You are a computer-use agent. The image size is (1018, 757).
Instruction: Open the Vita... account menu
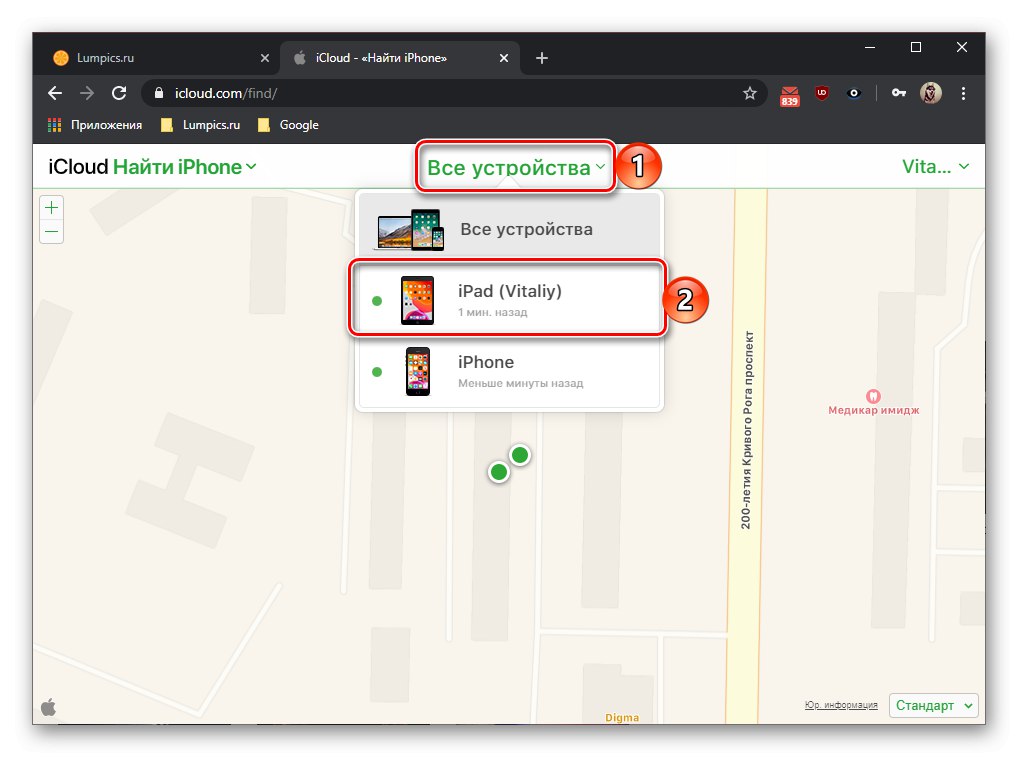pyautogui.click(x=936, y=167)
